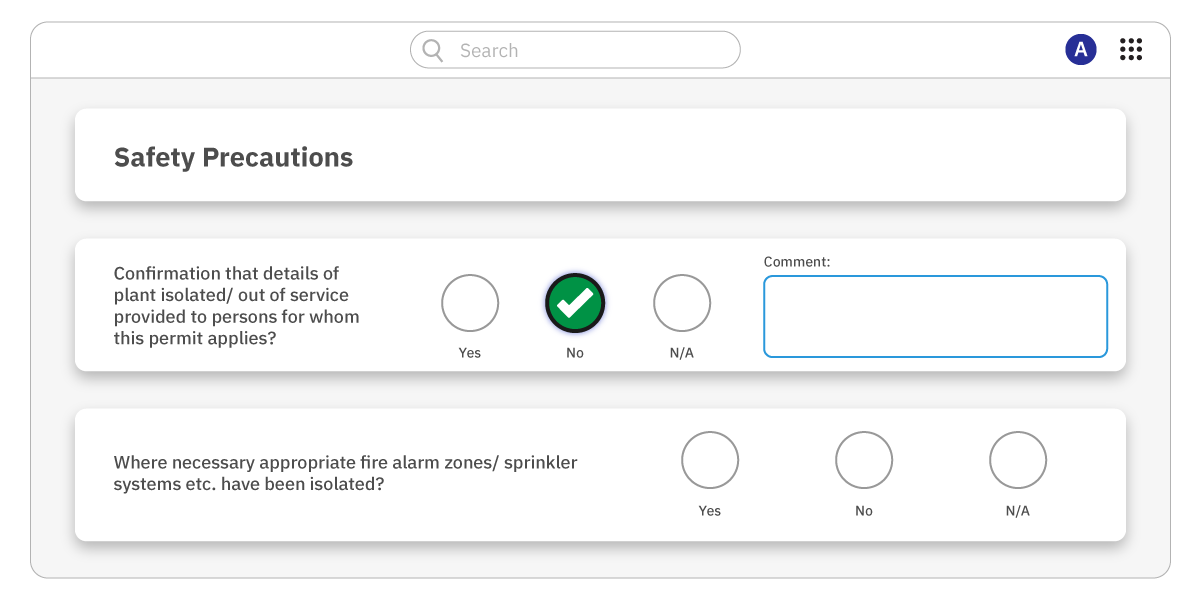Viewport: 1201px width, 600px height.
Task: Click the Safety Precautions heading
Action: pyautogui.click(x=233, y=157)
